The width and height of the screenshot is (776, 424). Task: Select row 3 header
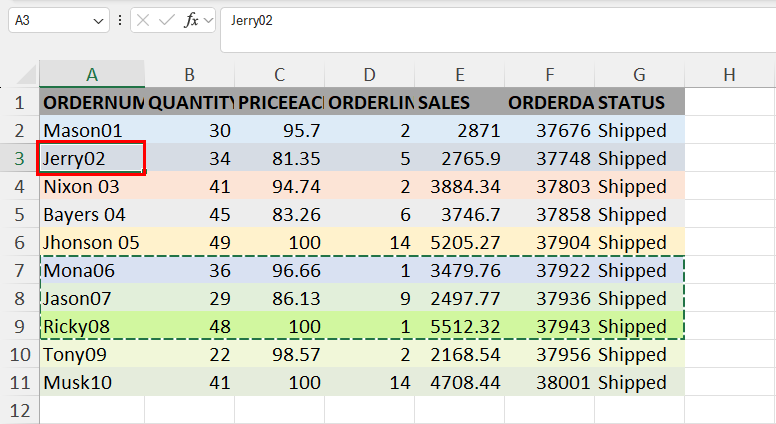point(19,158)
